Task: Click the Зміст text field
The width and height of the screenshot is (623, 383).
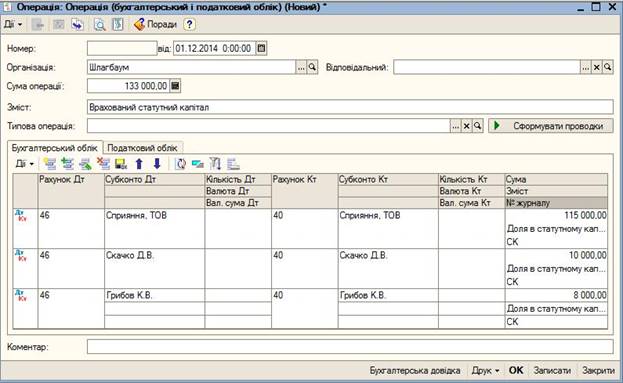Action: click(350, 107)
